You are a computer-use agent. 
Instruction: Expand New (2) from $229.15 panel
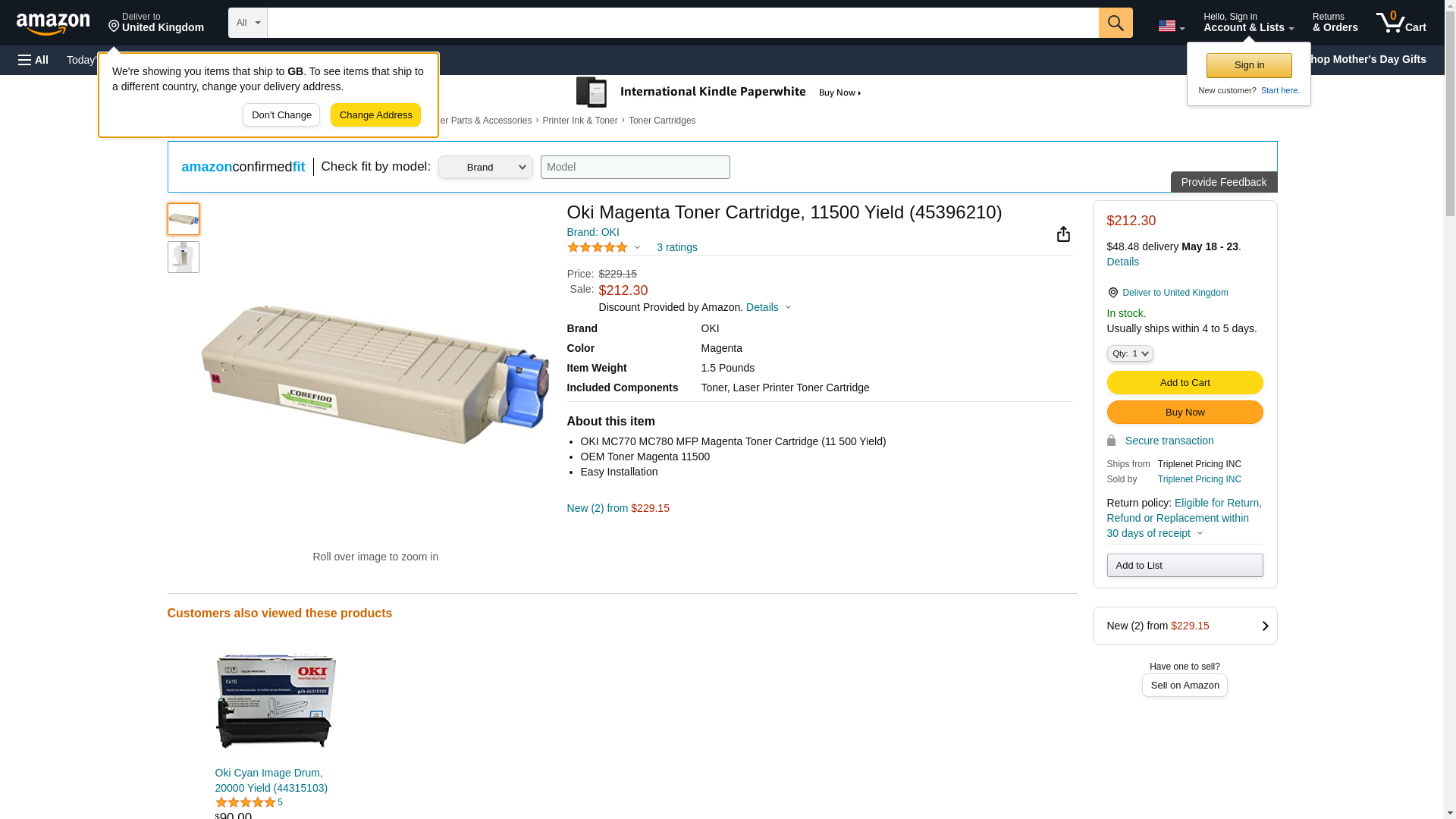point(1264,626)
